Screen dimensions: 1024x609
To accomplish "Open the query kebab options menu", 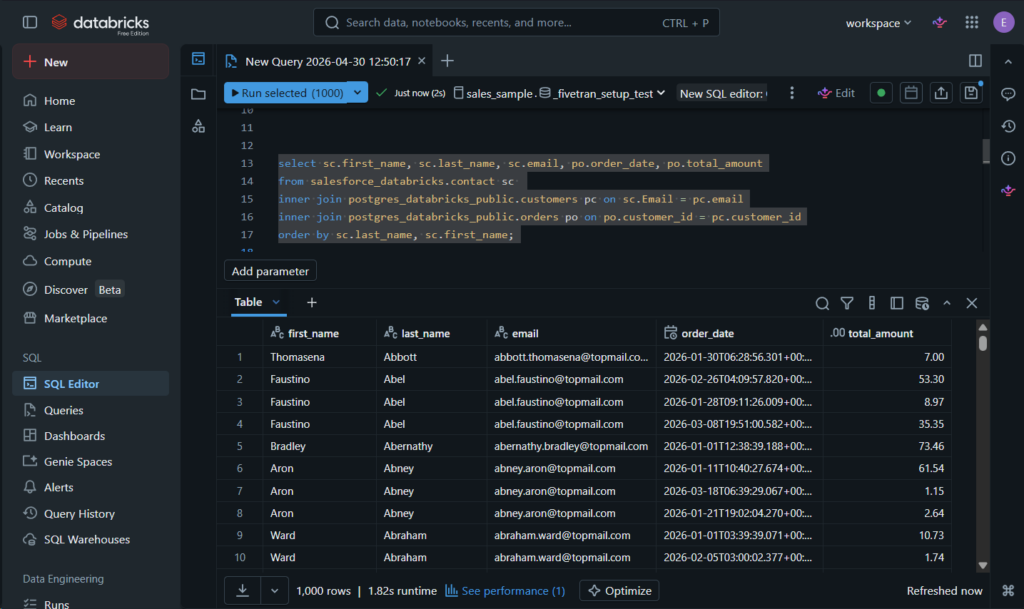I will [792, 93].
